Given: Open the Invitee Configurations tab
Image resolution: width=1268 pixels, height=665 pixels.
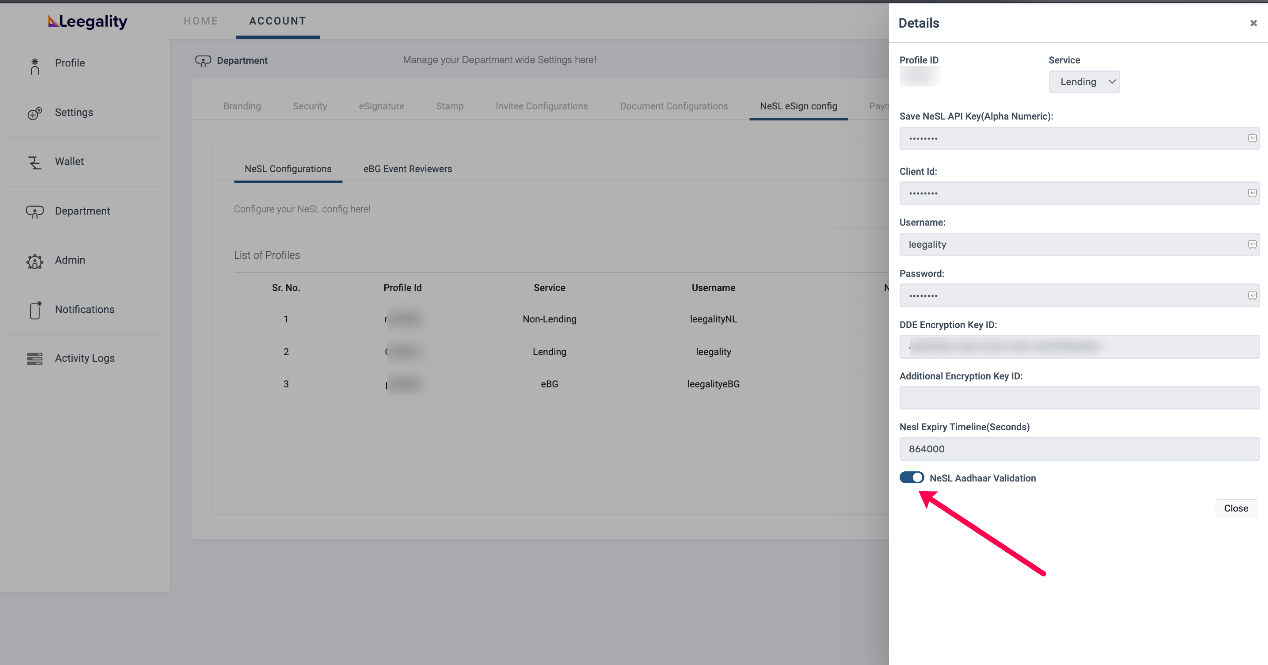Looking at the screenshot, I should point(542,106).
